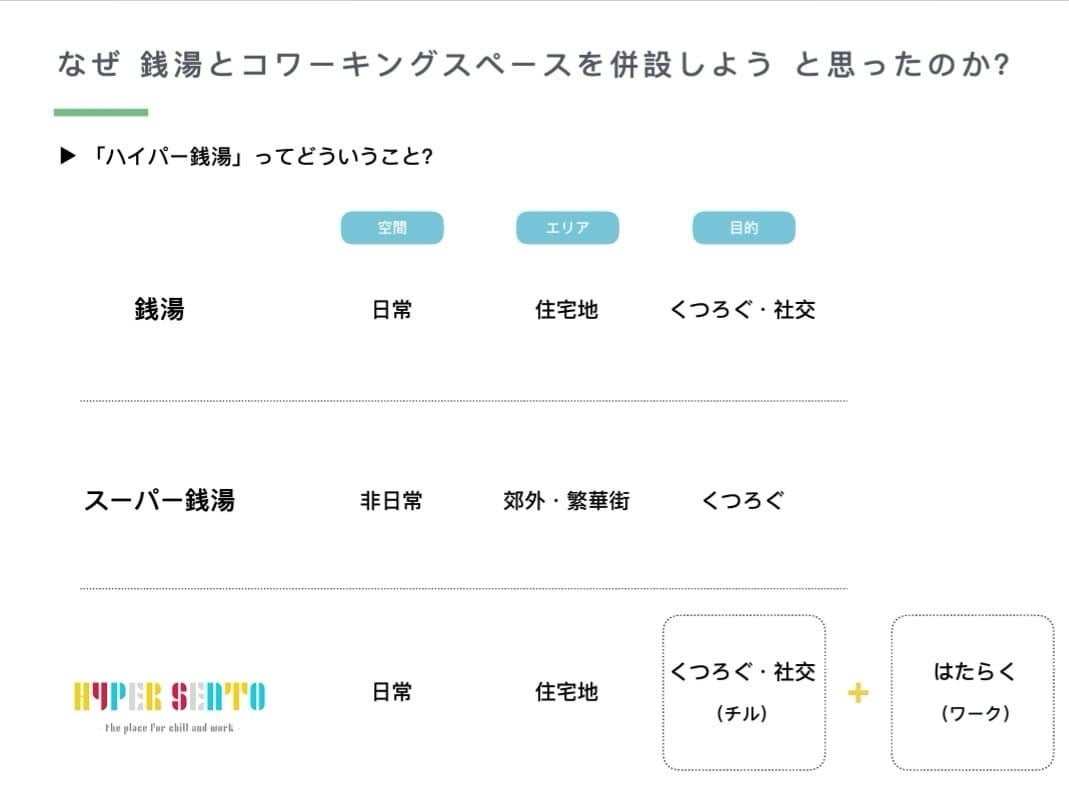Screen dimensions: 1069x810
Task: Click くつろぐ・社交 in the 銭湯 row
Action: pyautogui.click(x=742, y=310)
